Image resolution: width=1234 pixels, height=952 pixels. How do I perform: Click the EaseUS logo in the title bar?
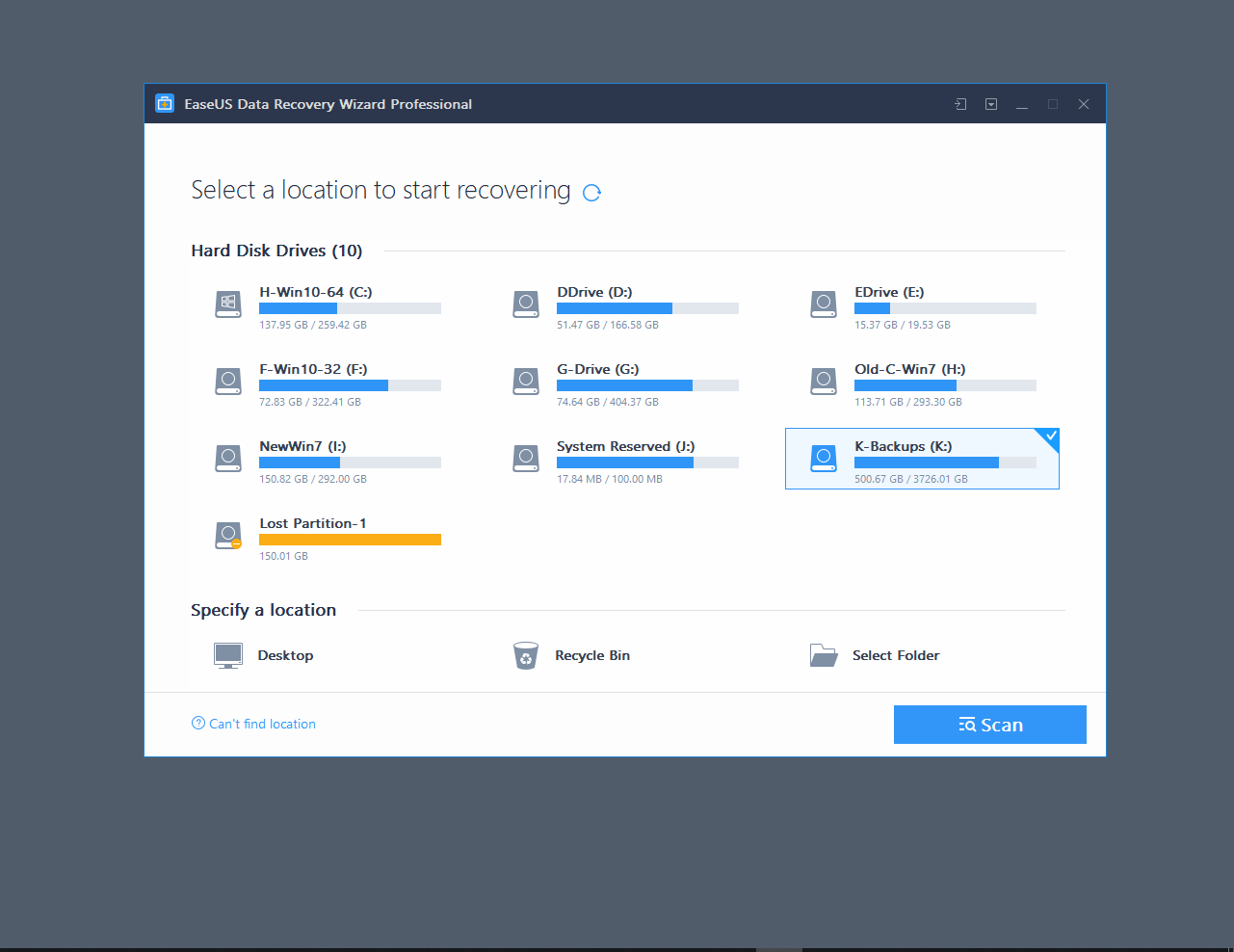click(165, 103)
